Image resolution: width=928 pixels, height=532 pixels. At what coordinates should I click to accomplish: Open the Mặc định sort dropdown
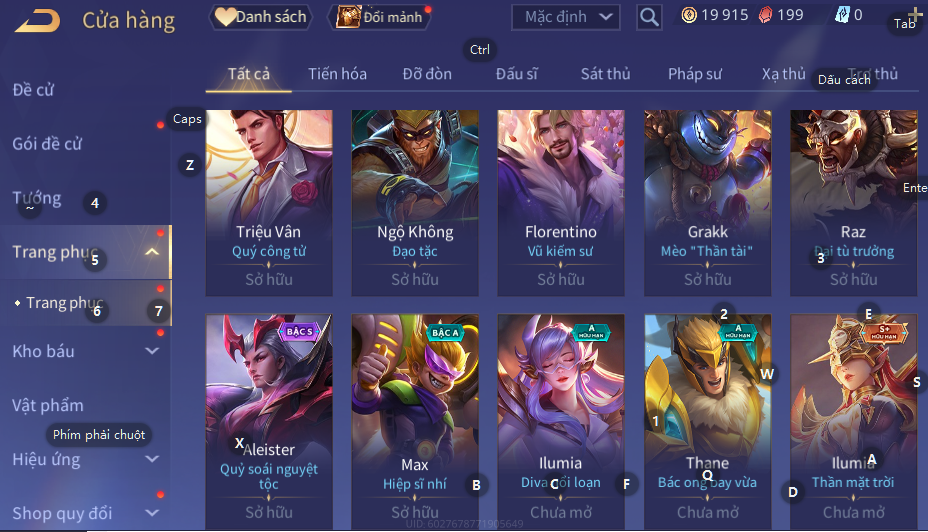[x=565, y=17]
